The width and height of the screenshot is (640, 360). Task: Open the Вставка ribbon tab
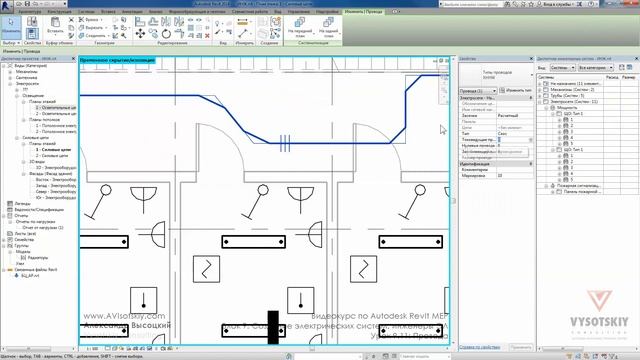click(x=108, y=12)
